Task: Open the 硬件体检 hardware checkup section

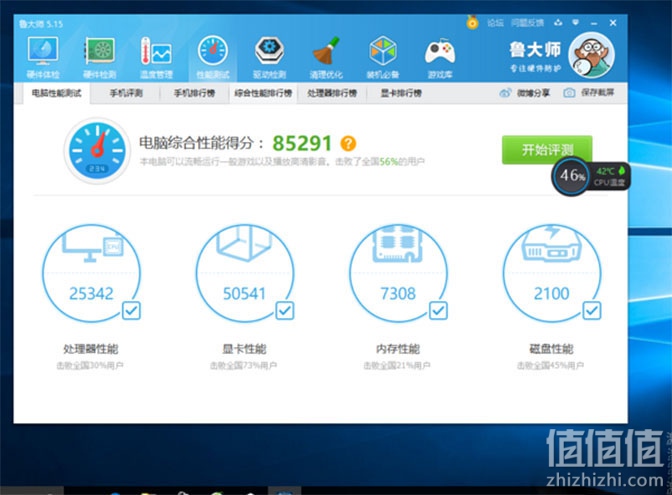Action: tap(43, 58)
